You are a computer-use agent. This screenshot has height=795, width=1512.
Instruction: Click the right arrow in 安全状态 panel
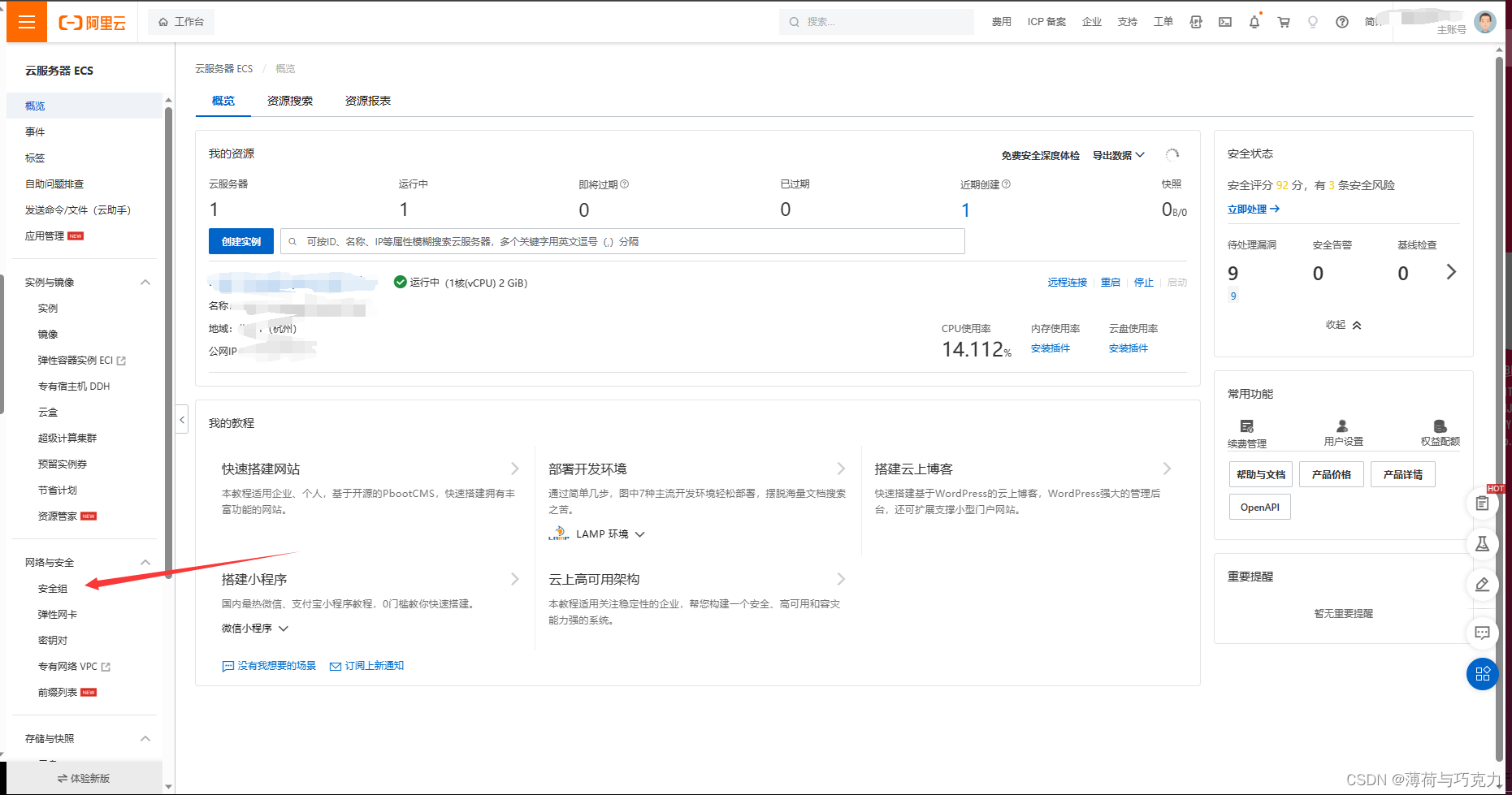[1451, 272]
